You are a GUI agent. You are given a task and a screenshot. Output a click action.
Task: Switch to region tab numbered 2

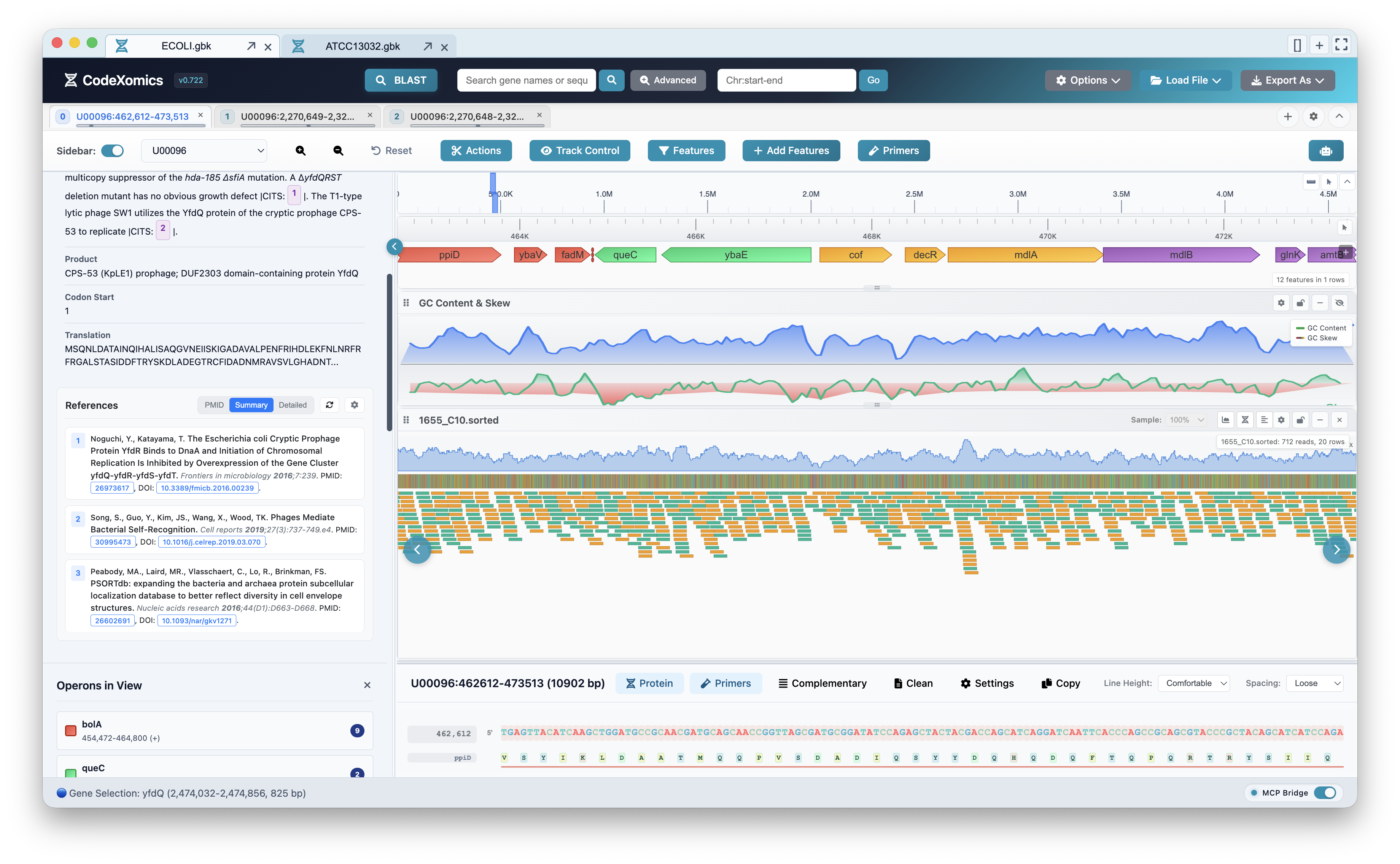pyautogui.click(x=466, y=117)
